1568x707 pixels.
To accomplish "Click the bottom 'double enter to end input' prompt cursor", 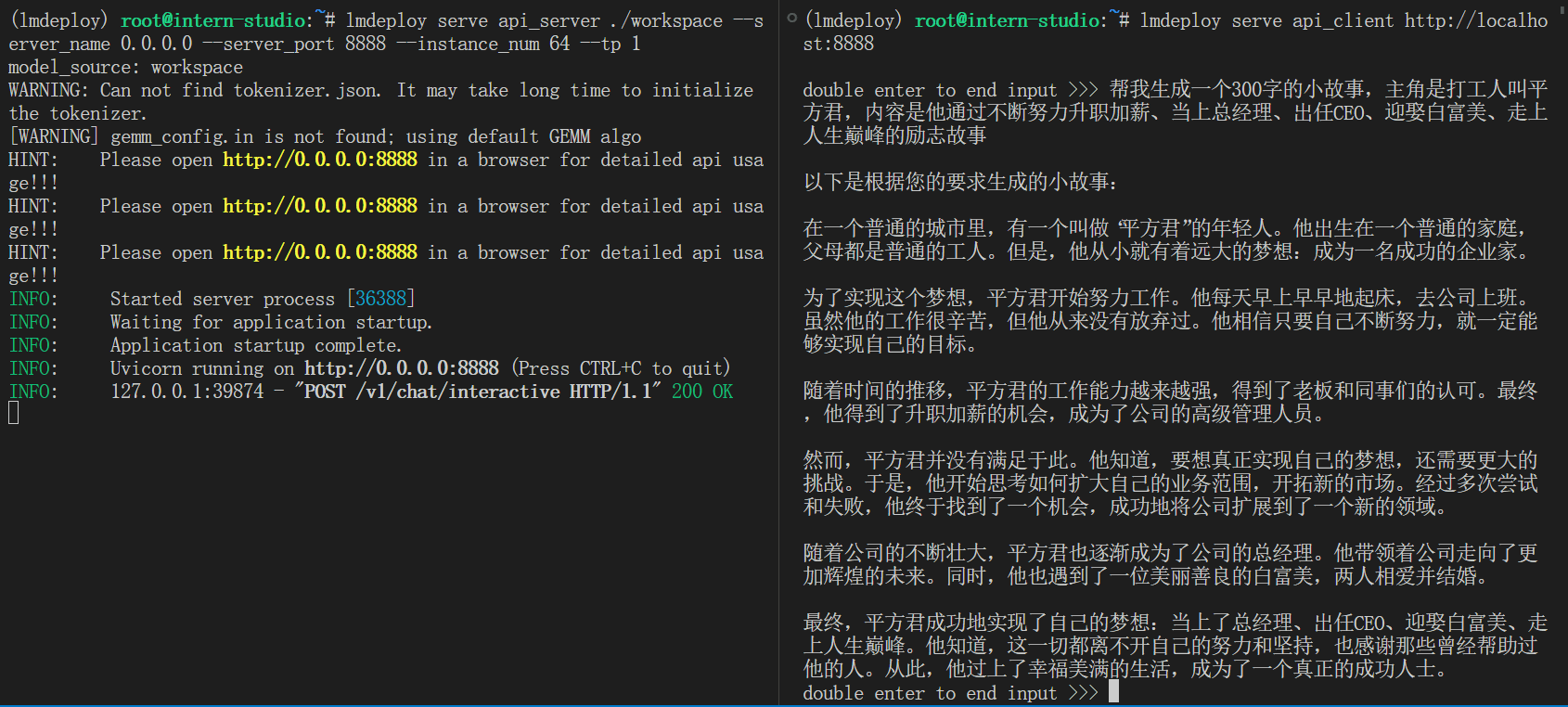I will (1113, 692).
